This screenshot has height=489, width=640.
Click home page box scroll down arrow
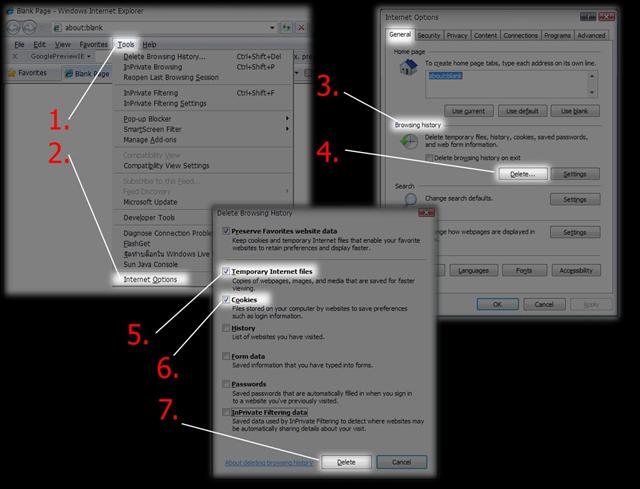point(592,93)
